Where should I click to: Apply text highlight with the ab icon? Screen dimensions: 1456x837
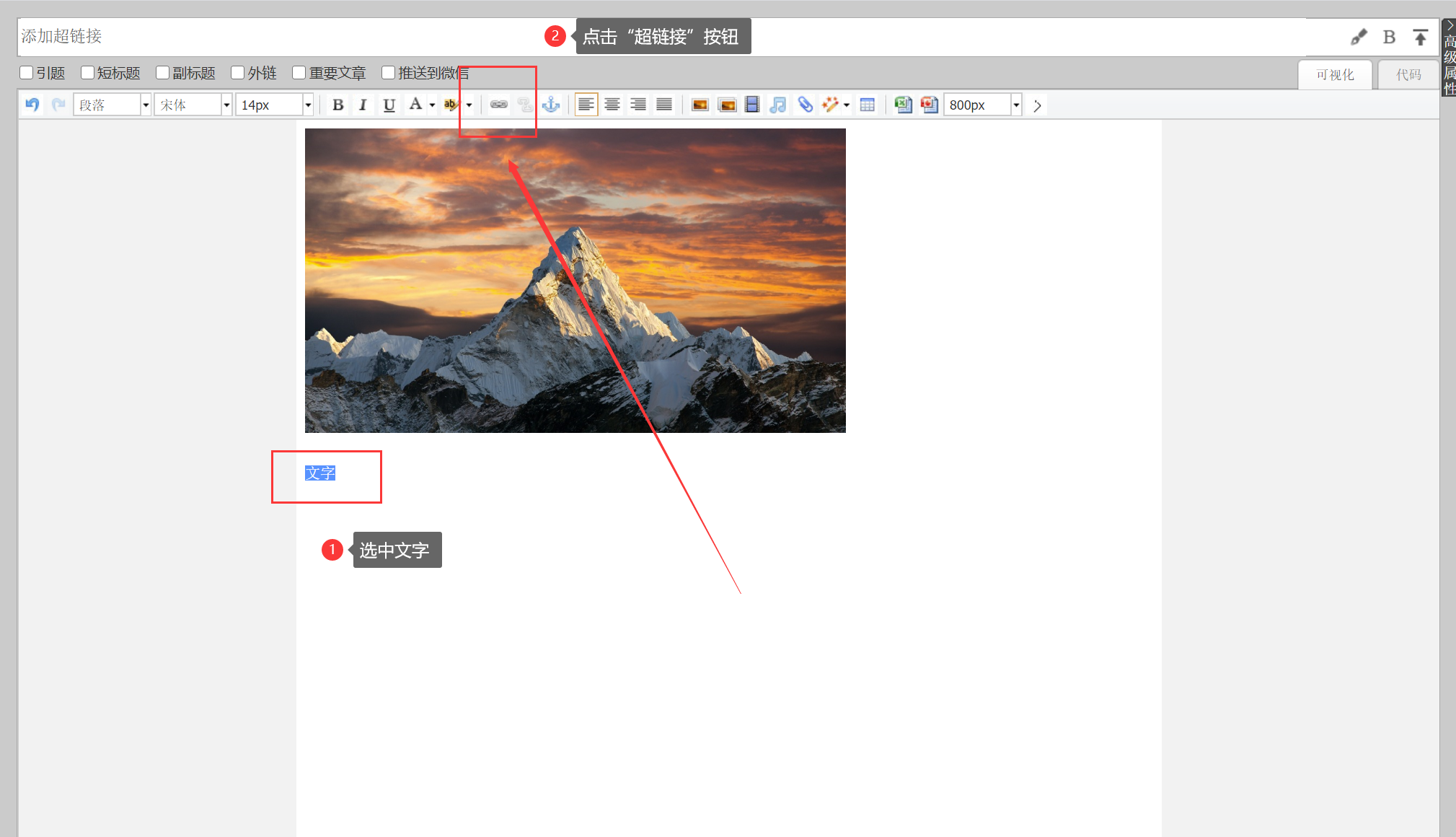(451, 105)
